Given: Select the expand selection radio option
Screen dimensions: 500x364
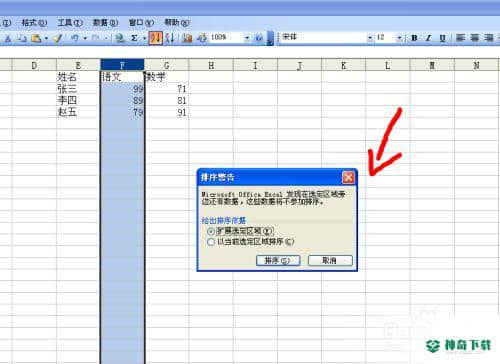Looking at the screenshot, I should (x=211, y=231).
